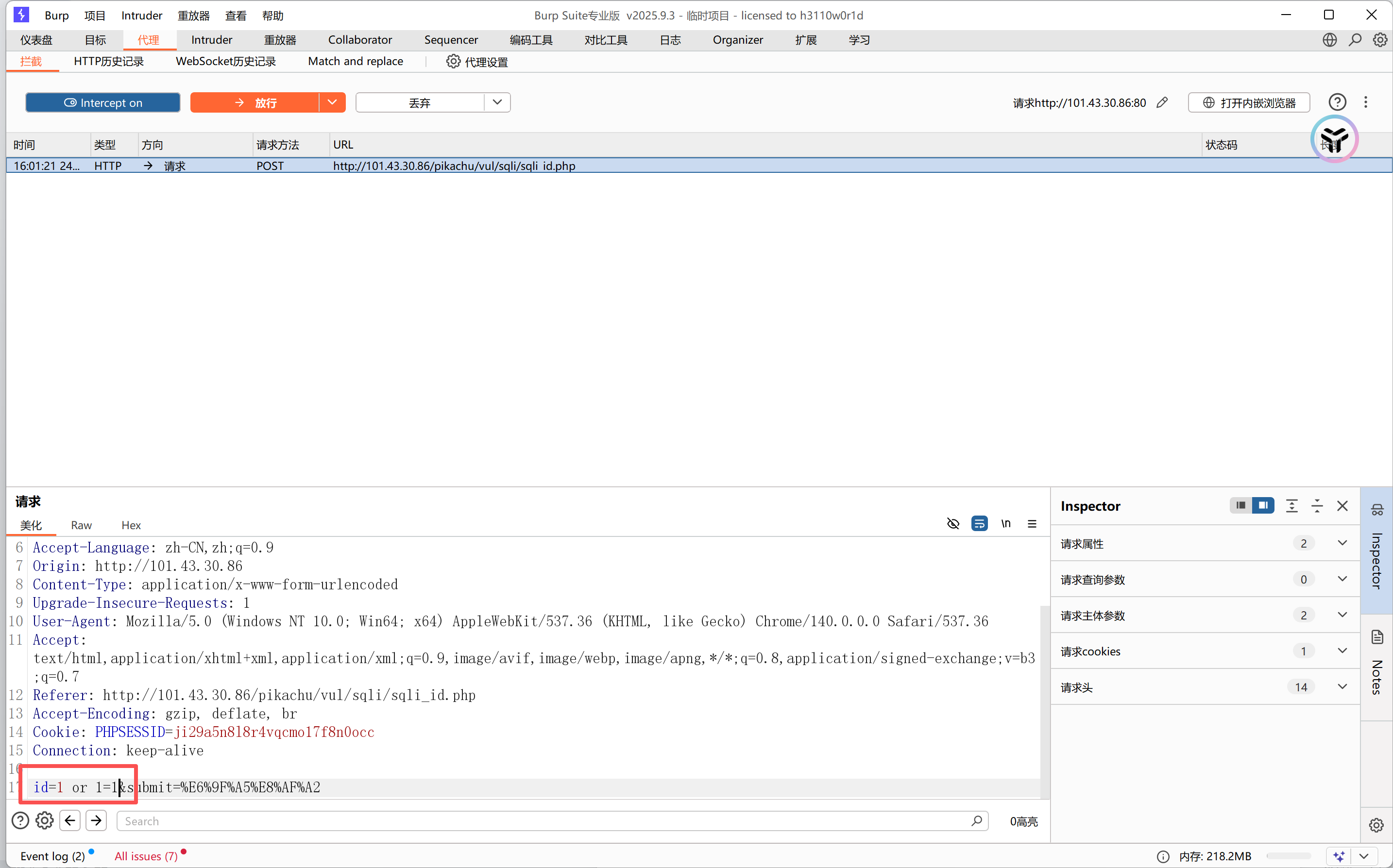Switch to the Sequencer tab
Viewport: 1393px width, 868px height.
[x=451, y=40]
